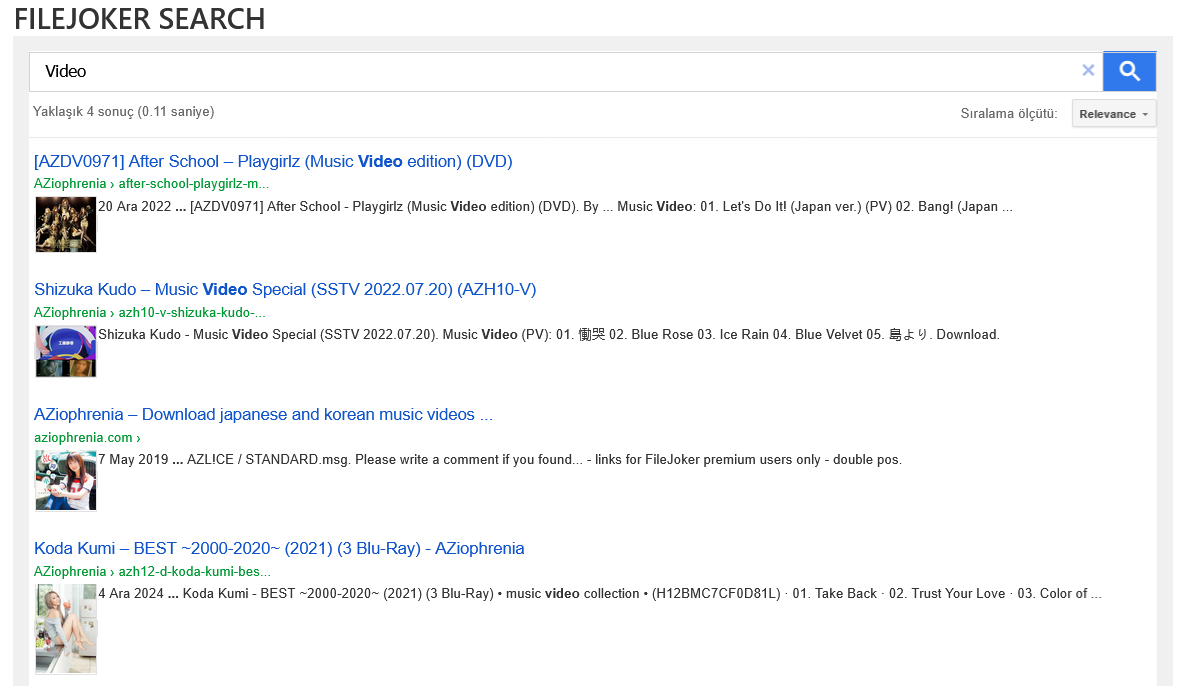Click the snippet text dated 4 Ara 2024
Image resolution: width=1179 pixels, height=686 pixels.
pos(600,594)
